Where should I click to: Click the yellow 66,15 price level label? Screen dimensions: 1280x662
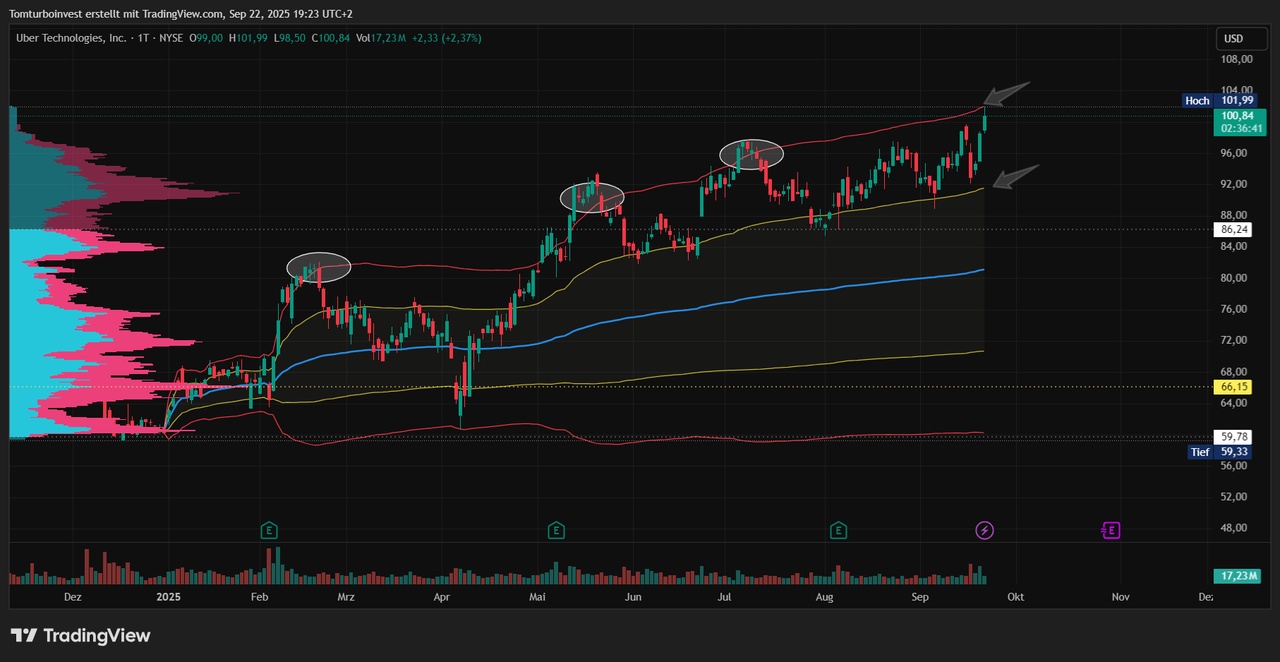point(1234,387)
